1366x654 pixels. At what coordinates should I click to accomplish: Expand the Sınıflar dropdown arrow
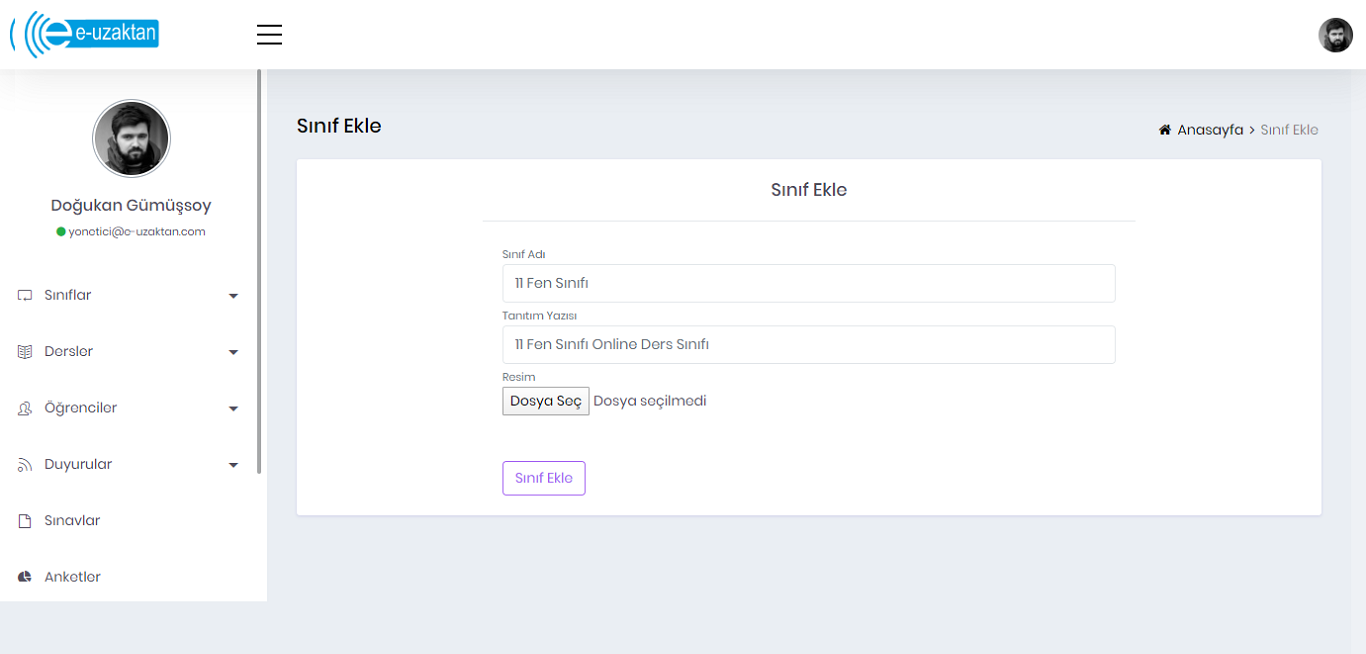[x=233, y=296]
